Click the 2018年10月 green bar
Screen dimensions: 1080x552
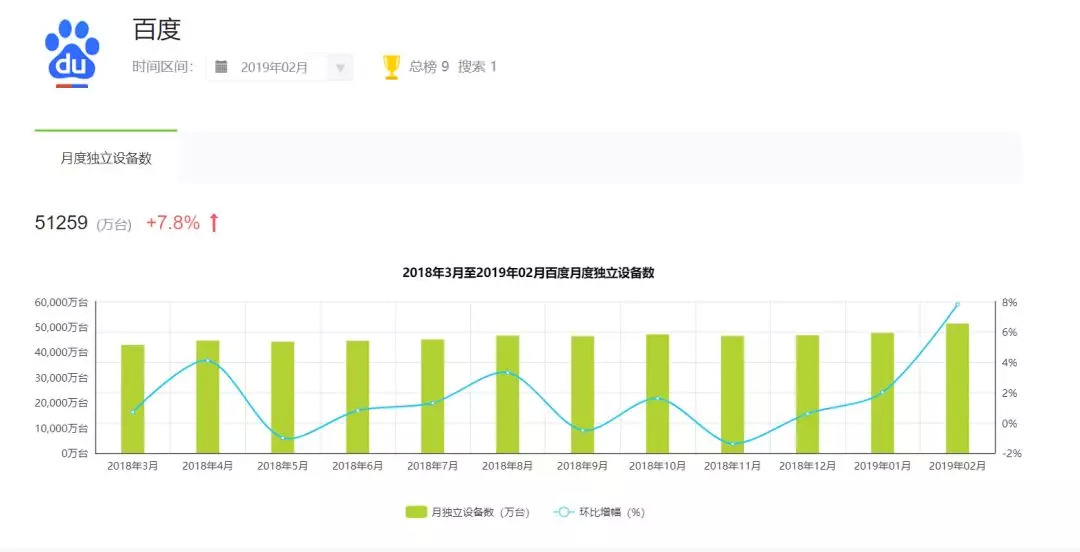tap(658, 394)
